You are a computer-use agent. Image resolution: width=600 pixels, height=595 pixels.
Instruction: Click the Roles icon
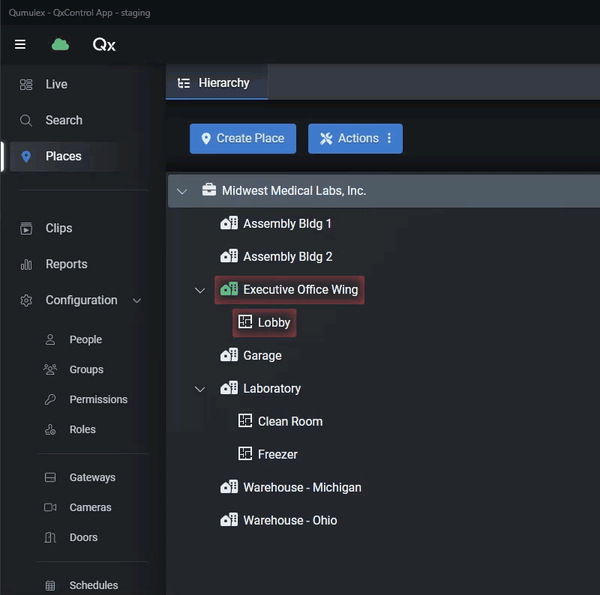coord(50,429)
